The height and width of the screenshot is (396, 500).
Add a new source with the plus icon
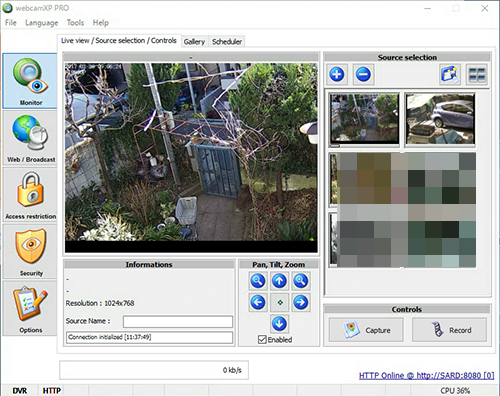point(337,74)
